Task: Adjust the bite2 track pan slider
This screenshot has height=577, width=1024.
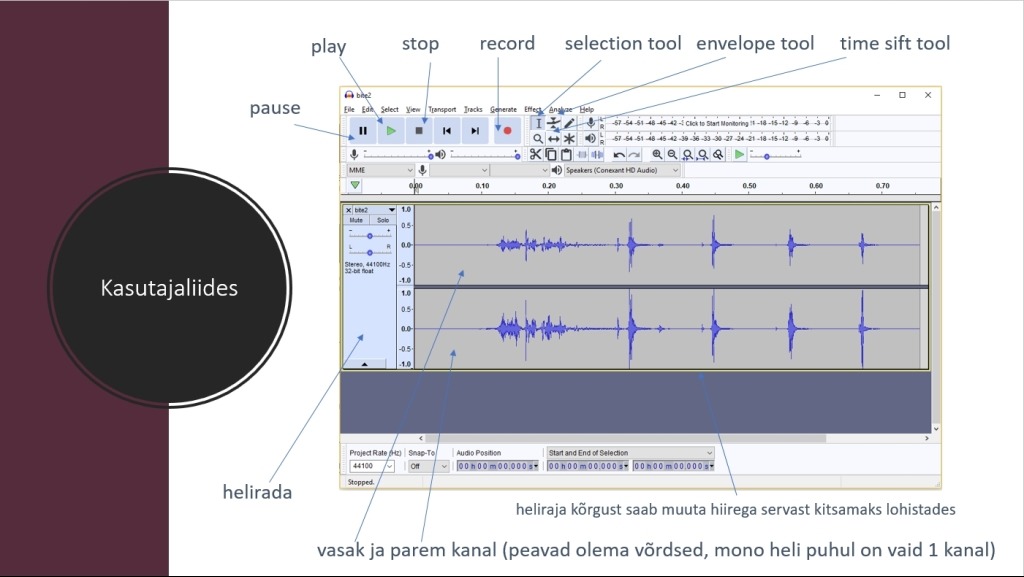Action: (370, 252)
